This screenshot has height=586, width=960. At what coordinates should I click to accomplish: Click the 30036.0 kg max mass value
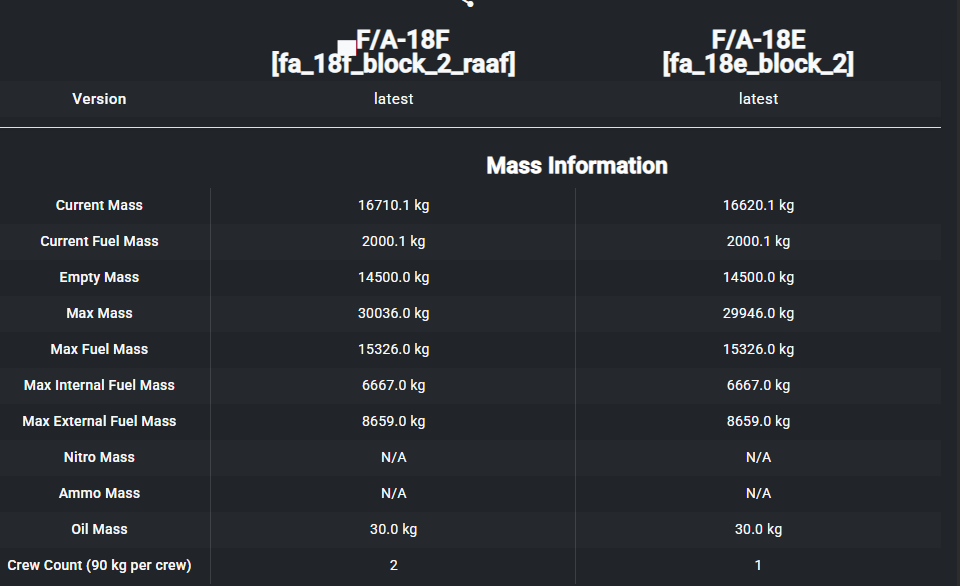tap(393, 313)
